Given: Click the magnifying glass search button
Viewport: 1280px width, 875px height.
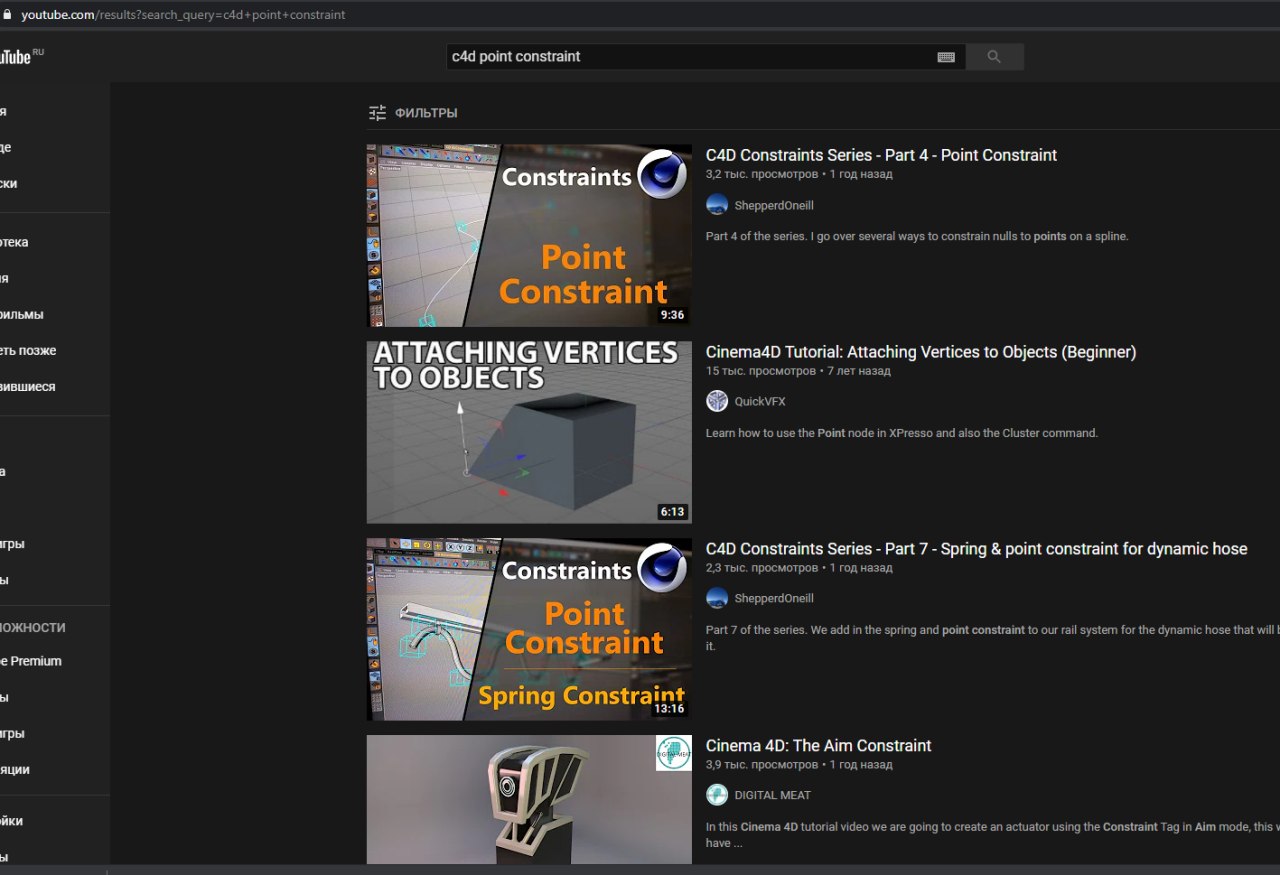Looking at the screenshot, I should 994,57.
